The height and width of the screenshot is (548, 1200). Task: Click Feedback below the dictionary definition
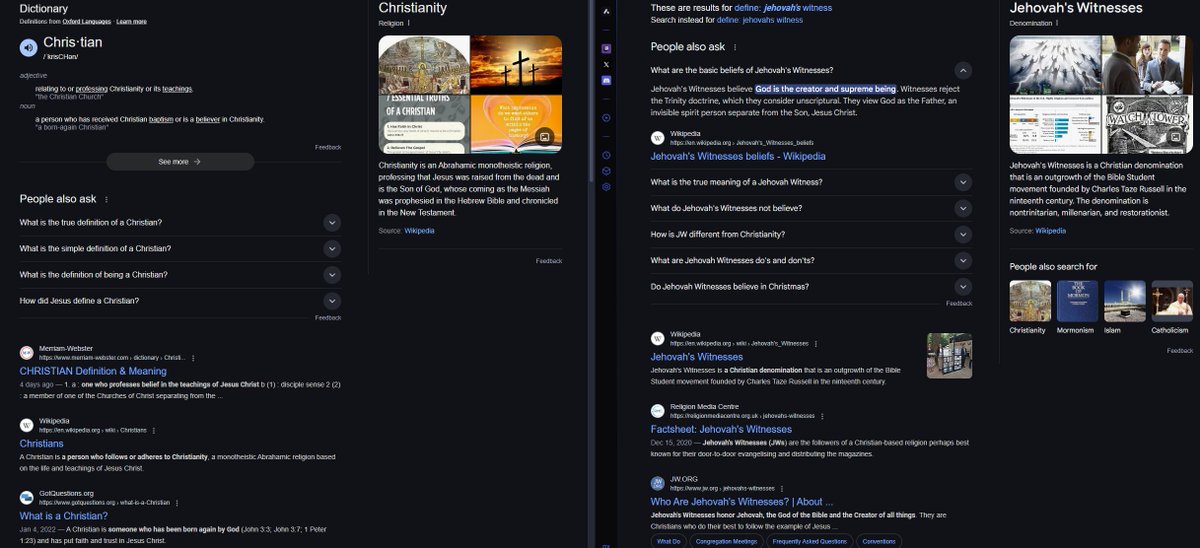pyautogui.click(x=328, y=147)
